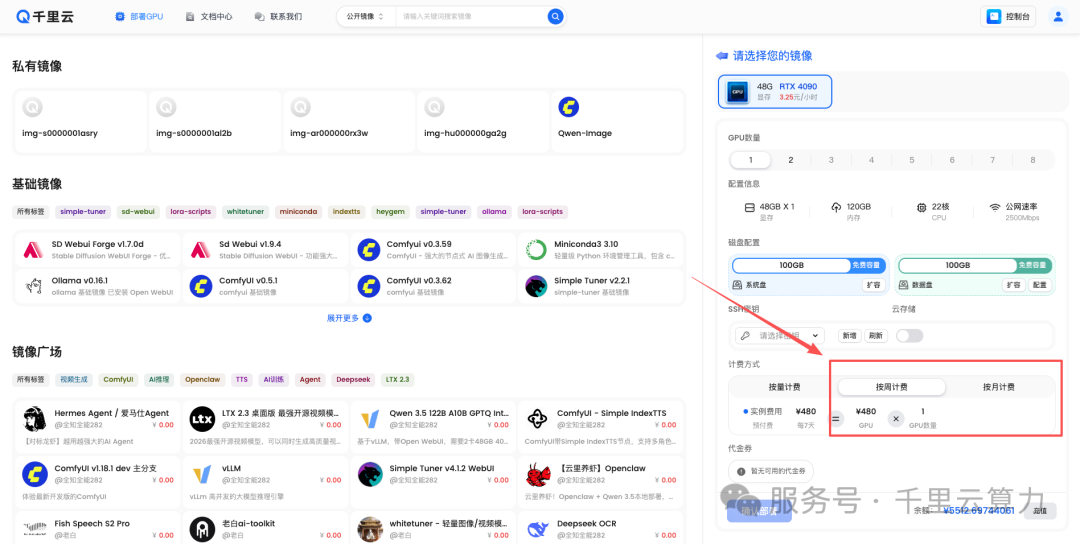This screenshot has width=1080, height=544.
Task: Open the 控制台 button
Action: coord(1008,17)
